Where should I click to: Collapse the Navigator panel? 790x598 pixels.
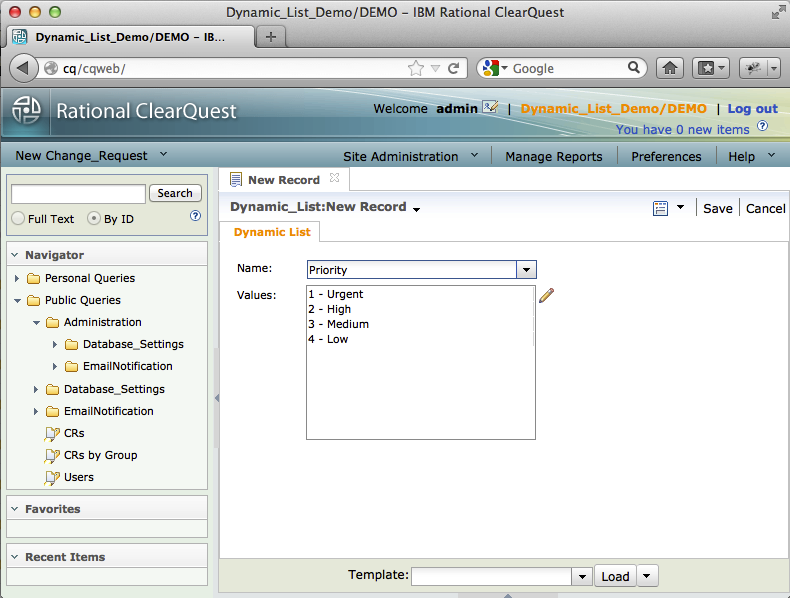[x=15, y=255]
